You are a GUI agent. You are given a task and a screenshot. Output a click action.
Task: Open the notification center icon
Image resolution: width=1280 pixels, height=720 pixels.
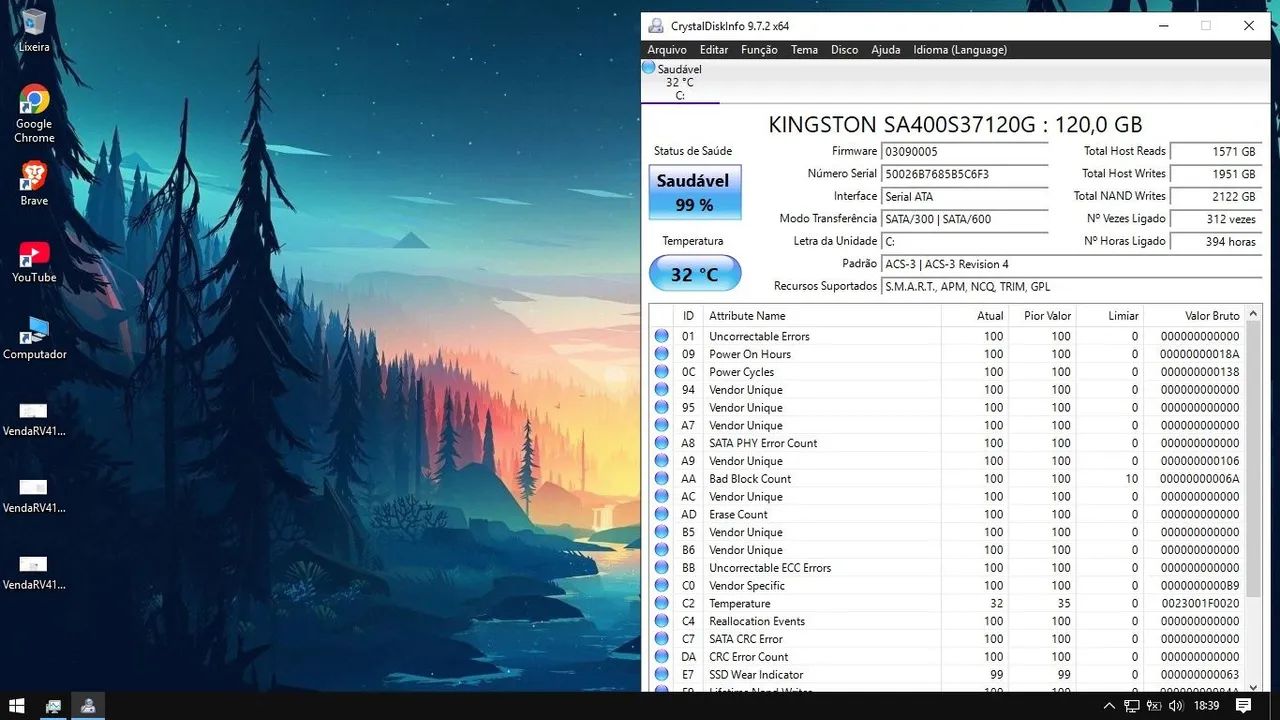coord(1243,706)
